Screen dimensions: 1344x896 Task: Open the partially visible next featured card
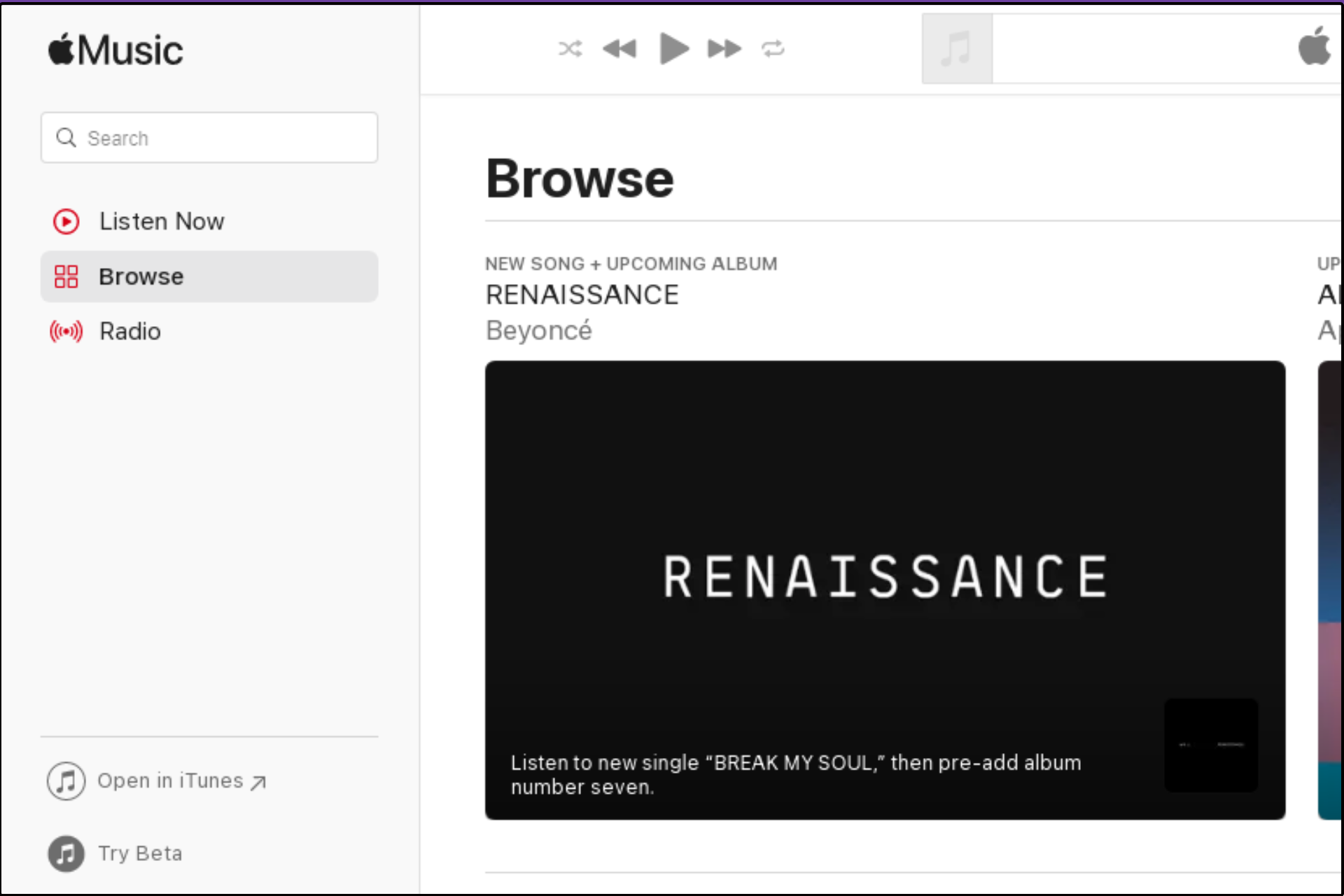tap(1330, 590)
